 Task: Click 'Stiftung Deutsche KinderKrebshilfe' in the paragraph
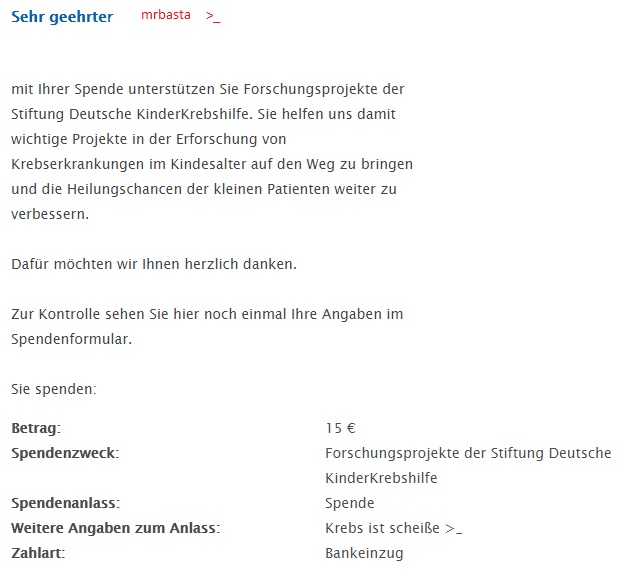click(x=130, y=114)
